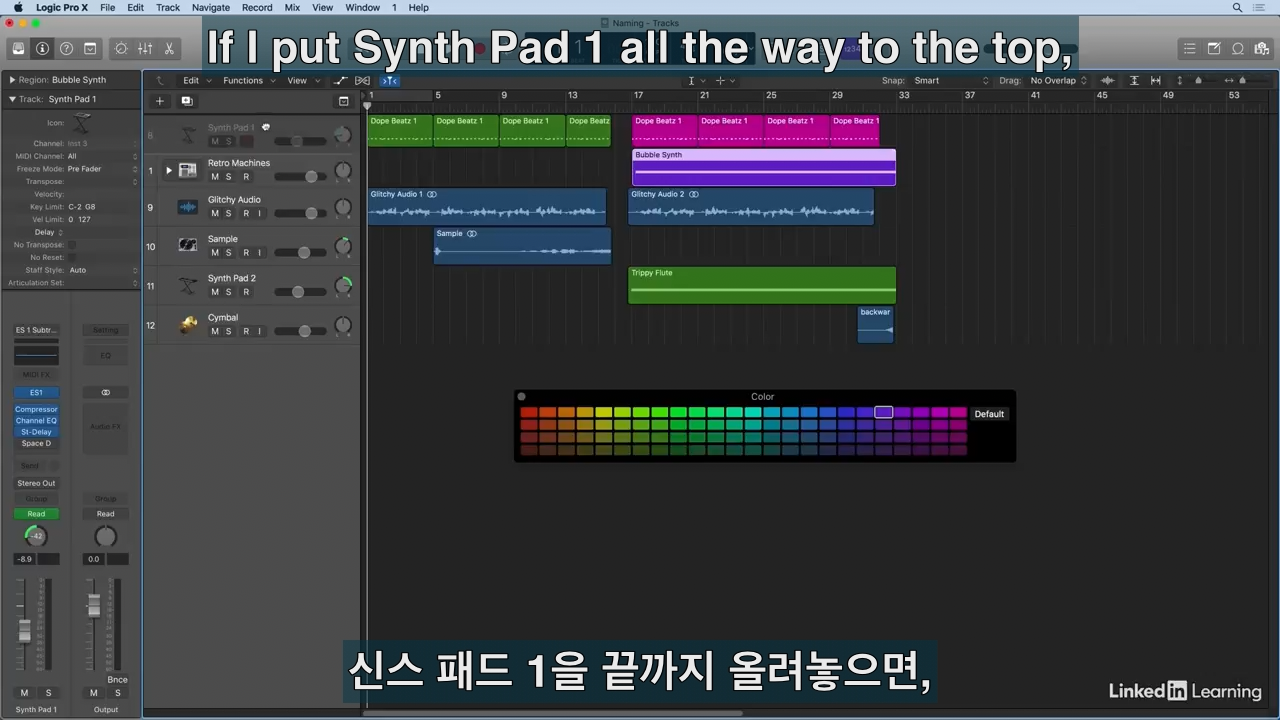Mute the Synth Pad 2 track

click(214, 292)
